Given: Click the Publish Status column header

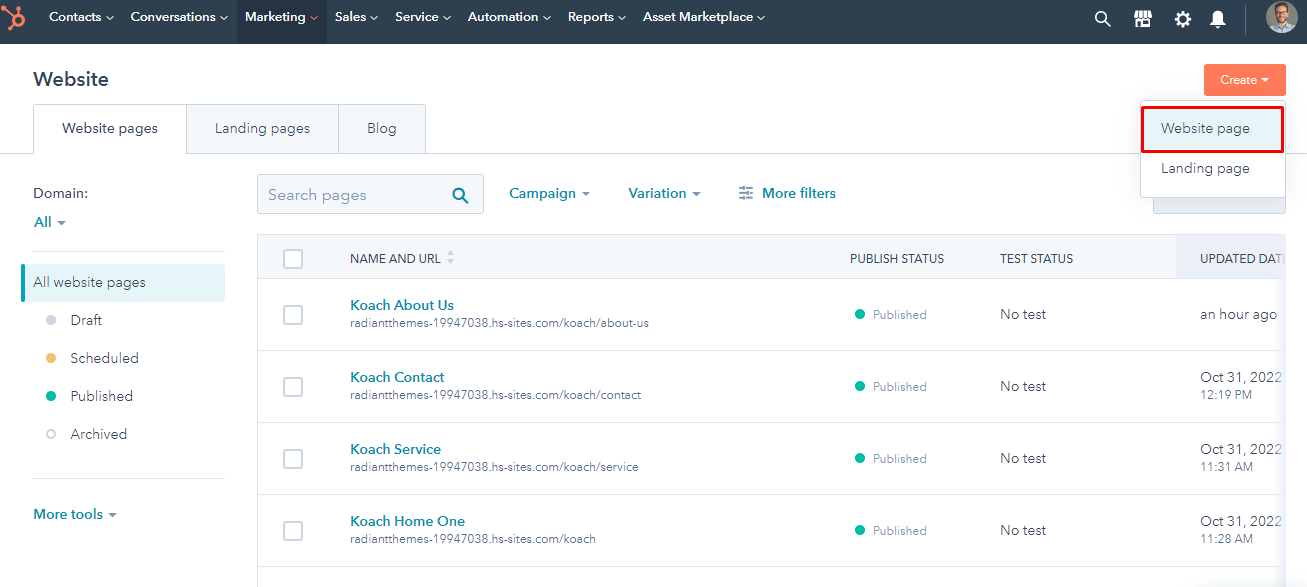Looking at the screenshot, I should 897,259.
